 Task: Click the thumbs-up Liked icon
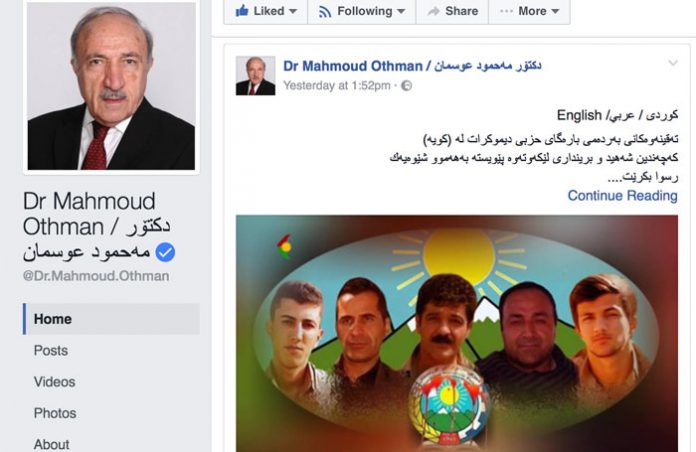[242, 11]
